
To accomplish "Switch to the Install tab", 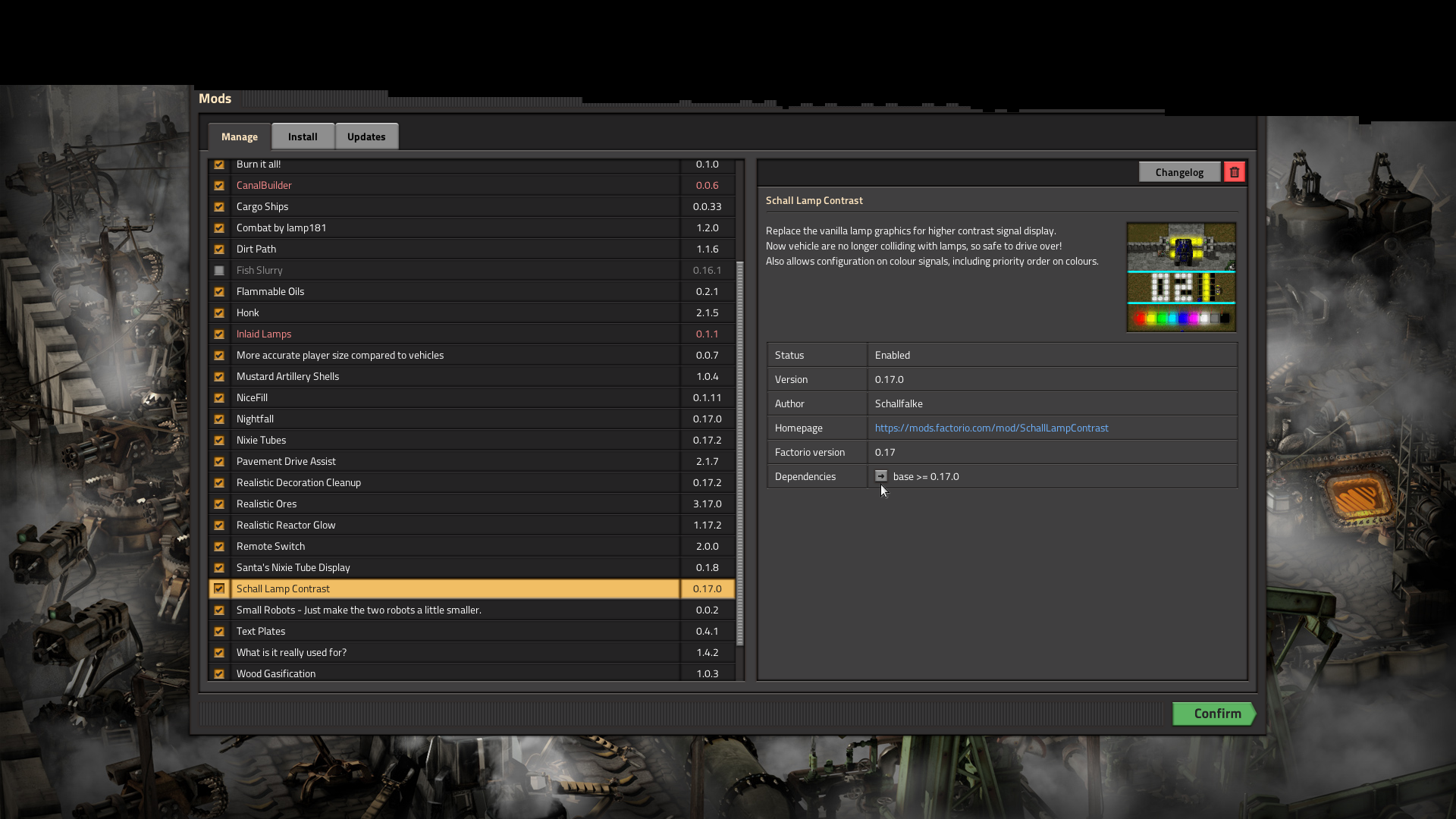I will click(x=303, y=136).
